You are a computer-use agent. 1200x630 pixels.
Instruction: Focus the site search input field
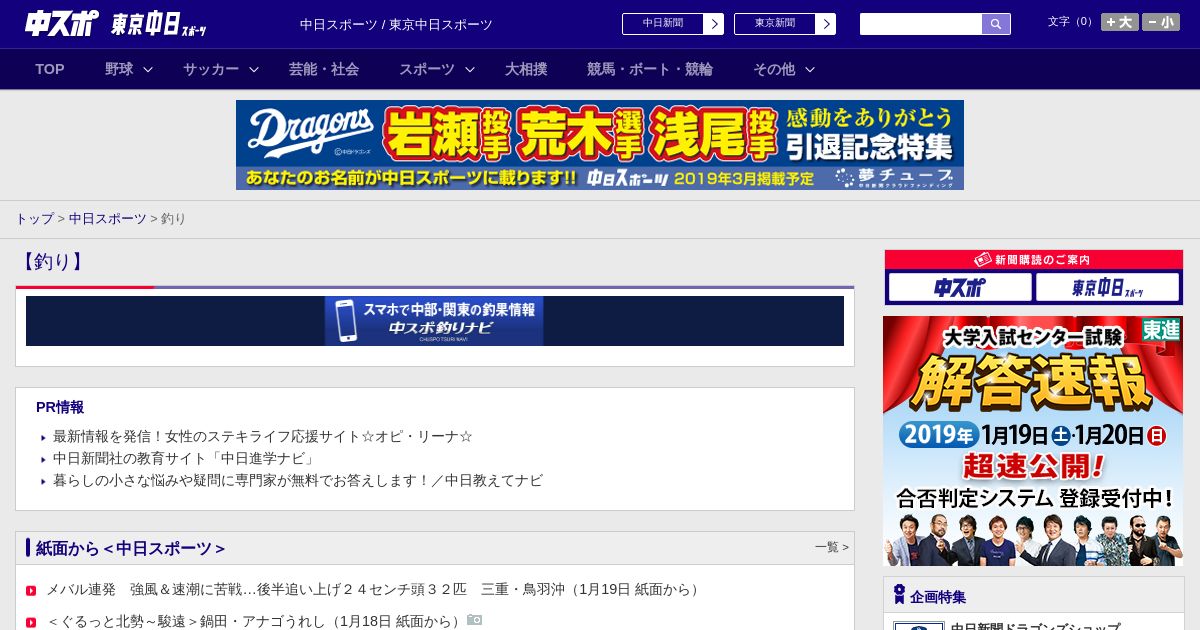coord(921,24)
